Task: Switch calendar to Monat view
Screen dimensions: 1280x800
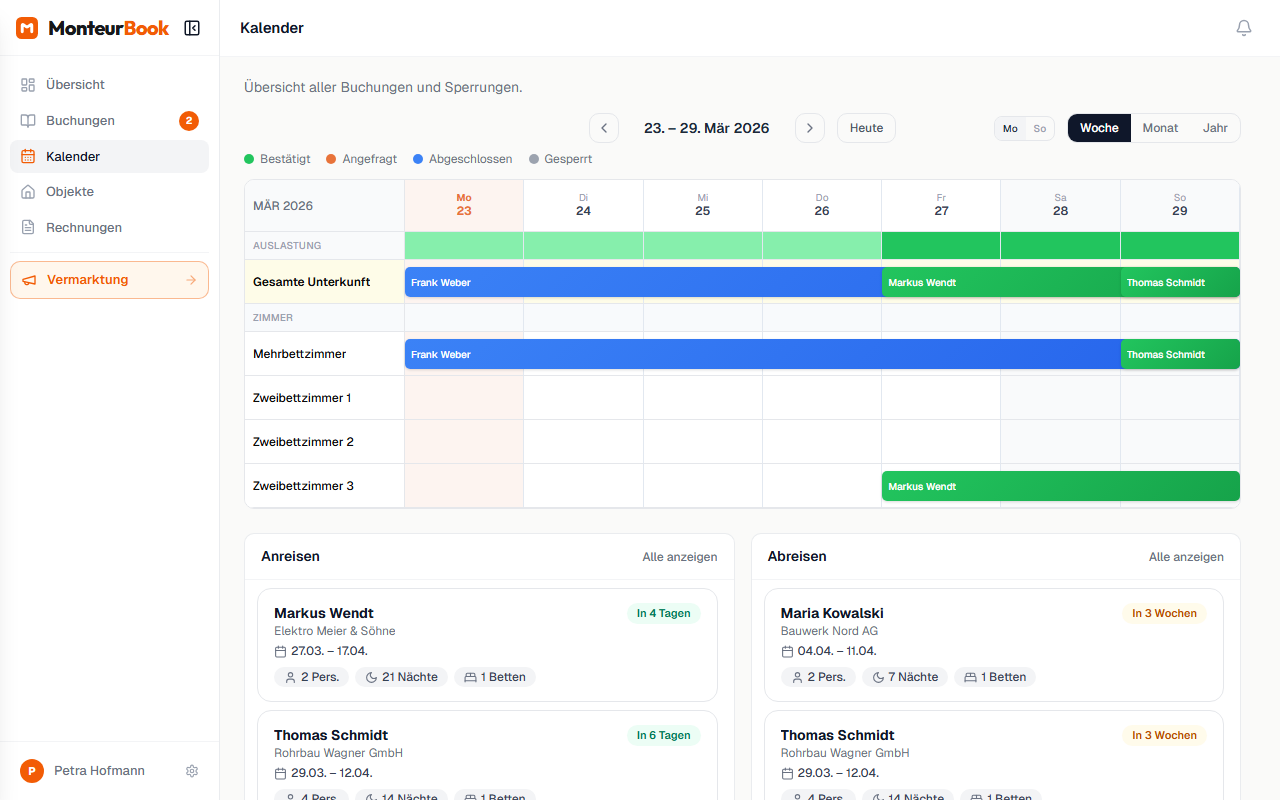Action: pos(1160,128)
